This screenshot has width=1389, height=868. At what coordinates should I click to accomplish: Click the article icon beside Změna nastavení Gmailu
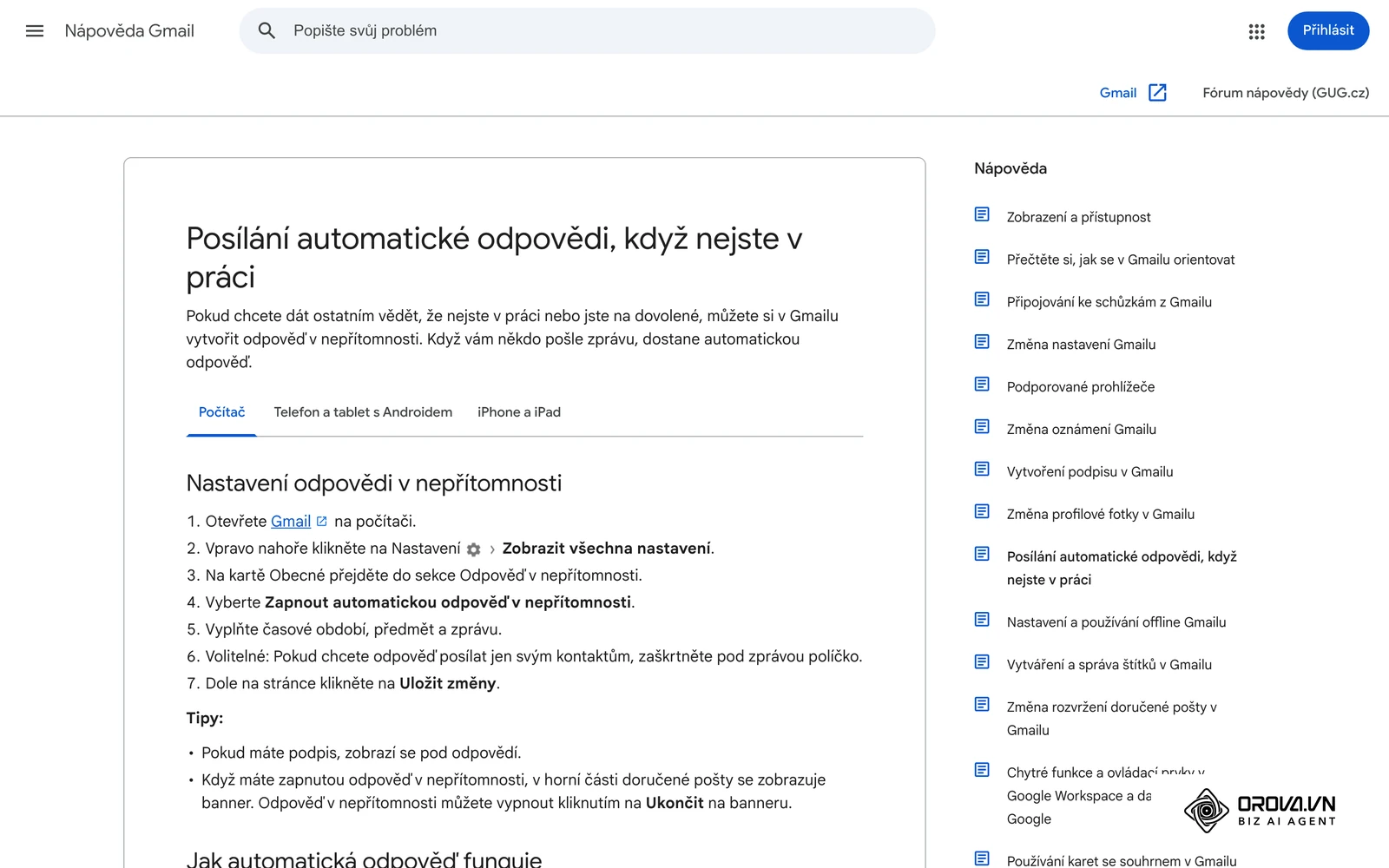(982, 342)
